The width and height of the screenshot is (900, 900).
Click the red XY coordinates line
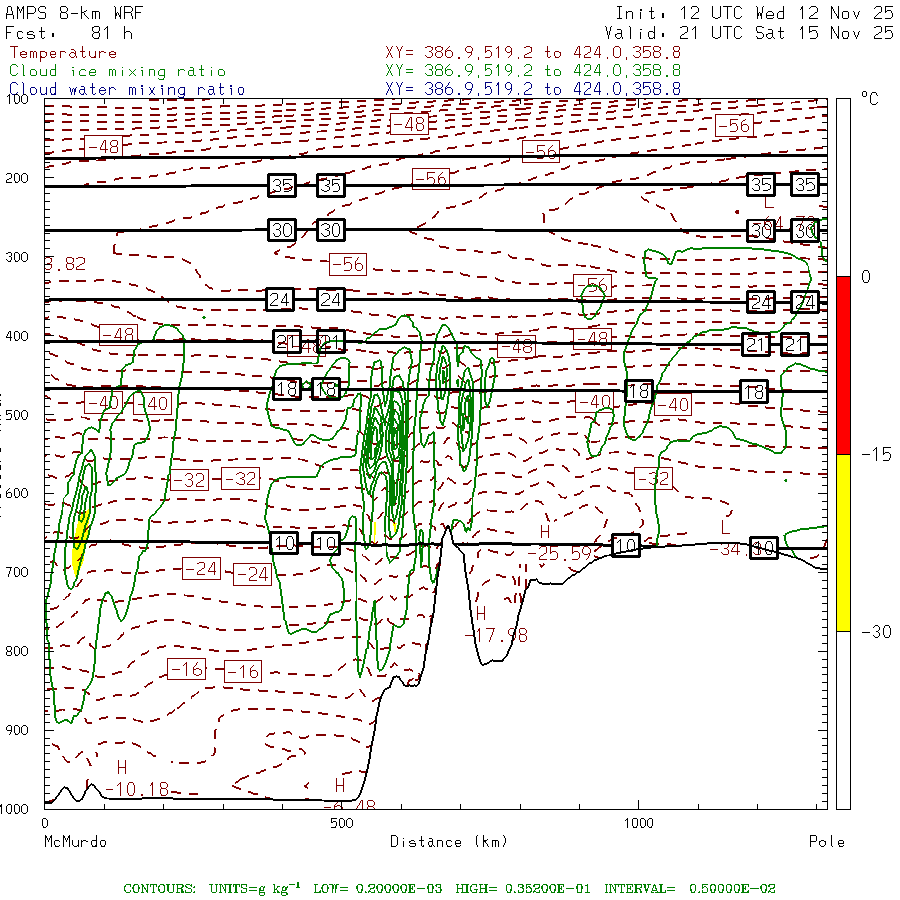[x=533, y=53]
